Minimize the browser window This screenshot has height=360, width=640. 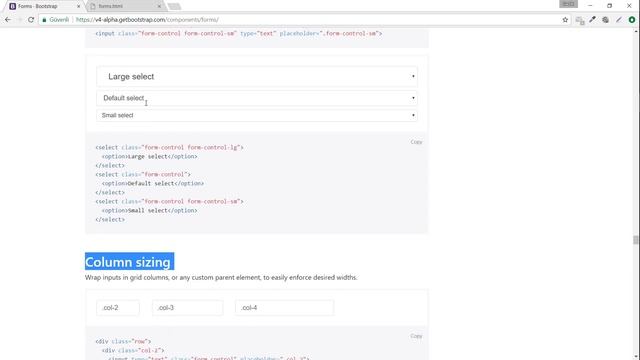pyautogui.click(x=590, y=6)
